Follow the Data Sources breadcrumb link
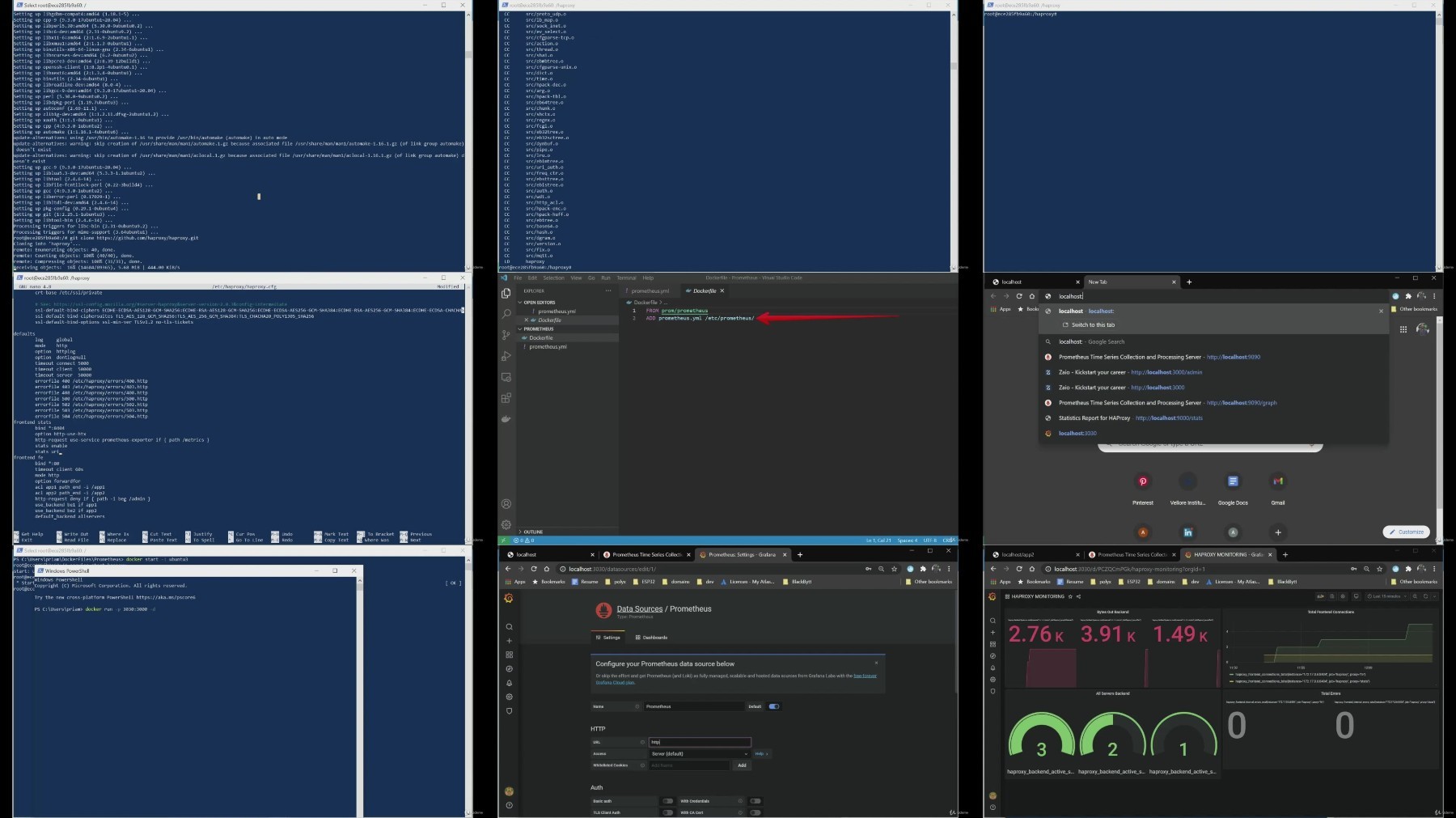 [x=640, y=608]
